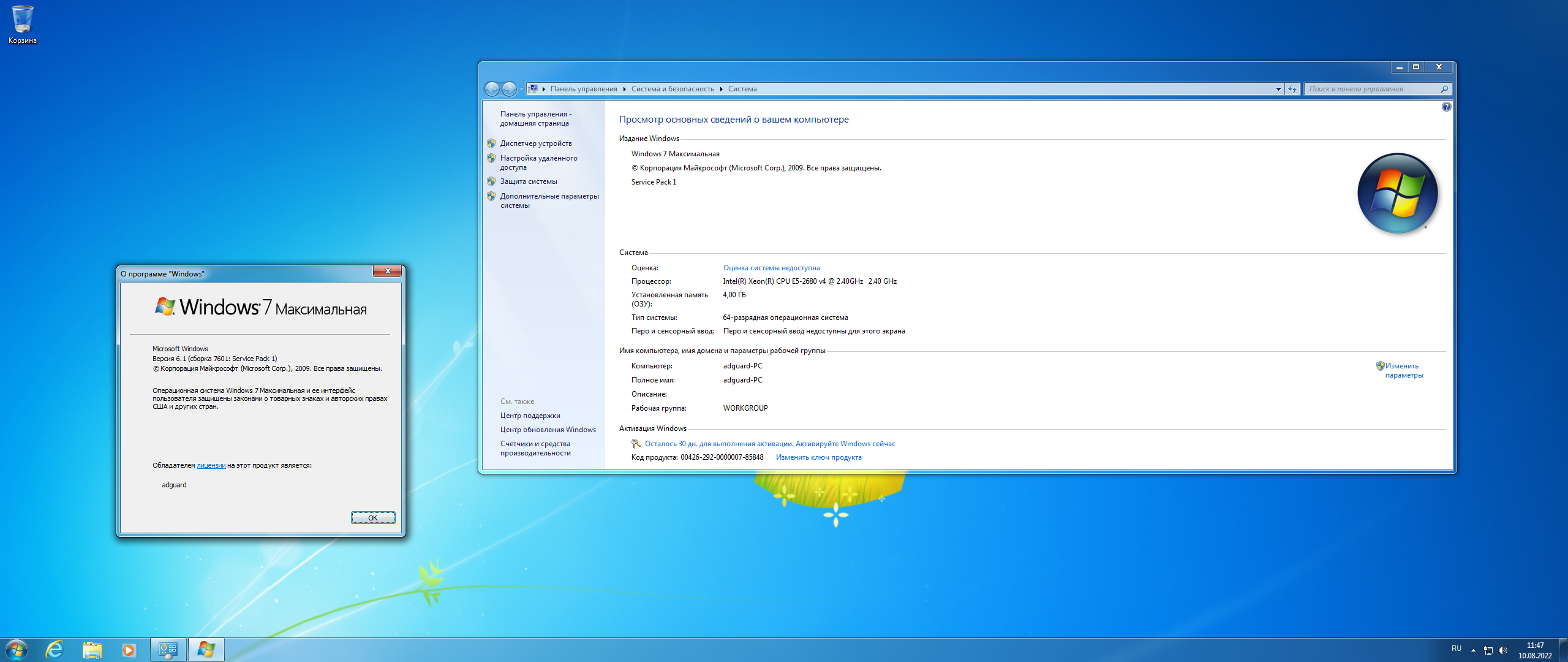The height and width of the screenshot is (662, 1568).
Task: Open Центр поддержки link
Action: coord(530,416)
